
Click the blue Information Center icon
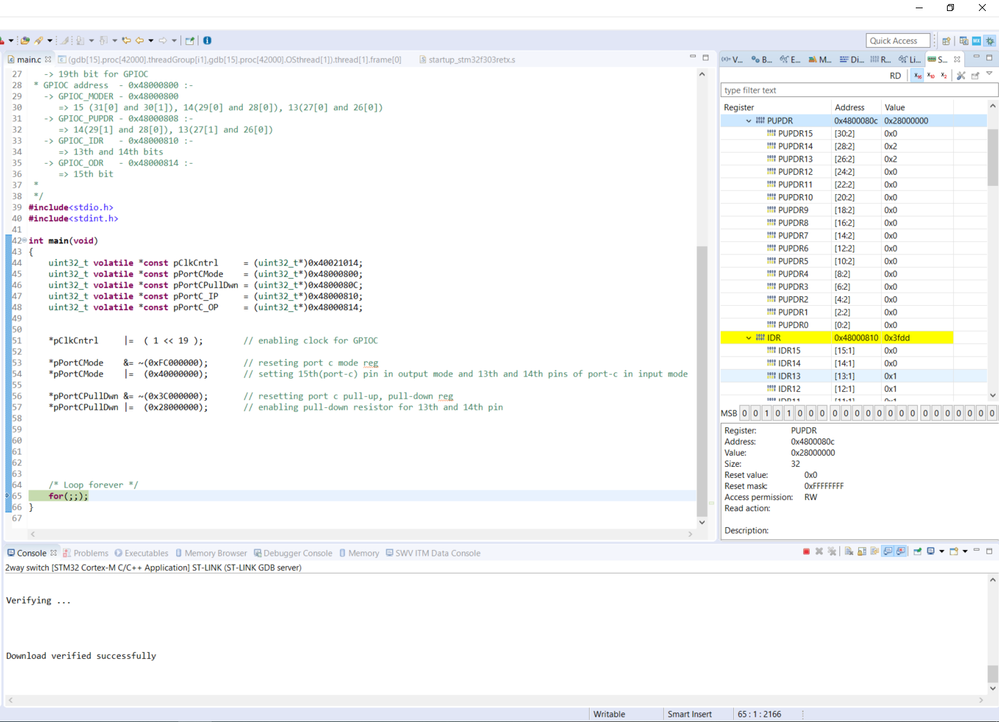[207, 40]
